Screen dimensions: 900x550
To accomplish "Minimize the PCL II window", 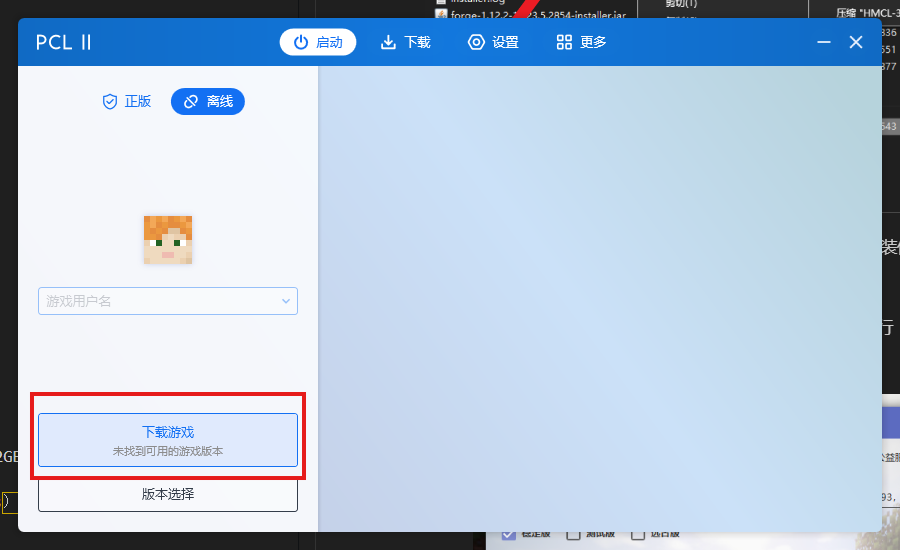I will [x=824, y=42].
